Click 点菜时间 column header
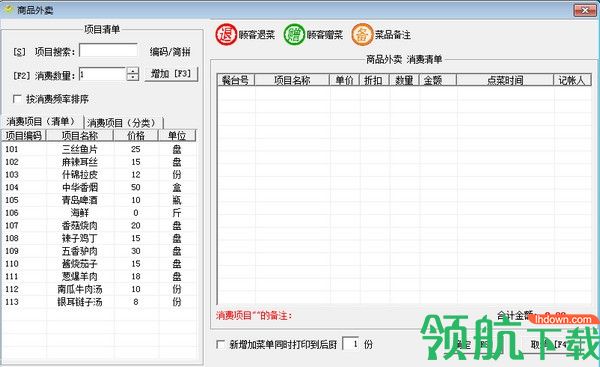This screenshot has width=600, height=367. [505, 80]
